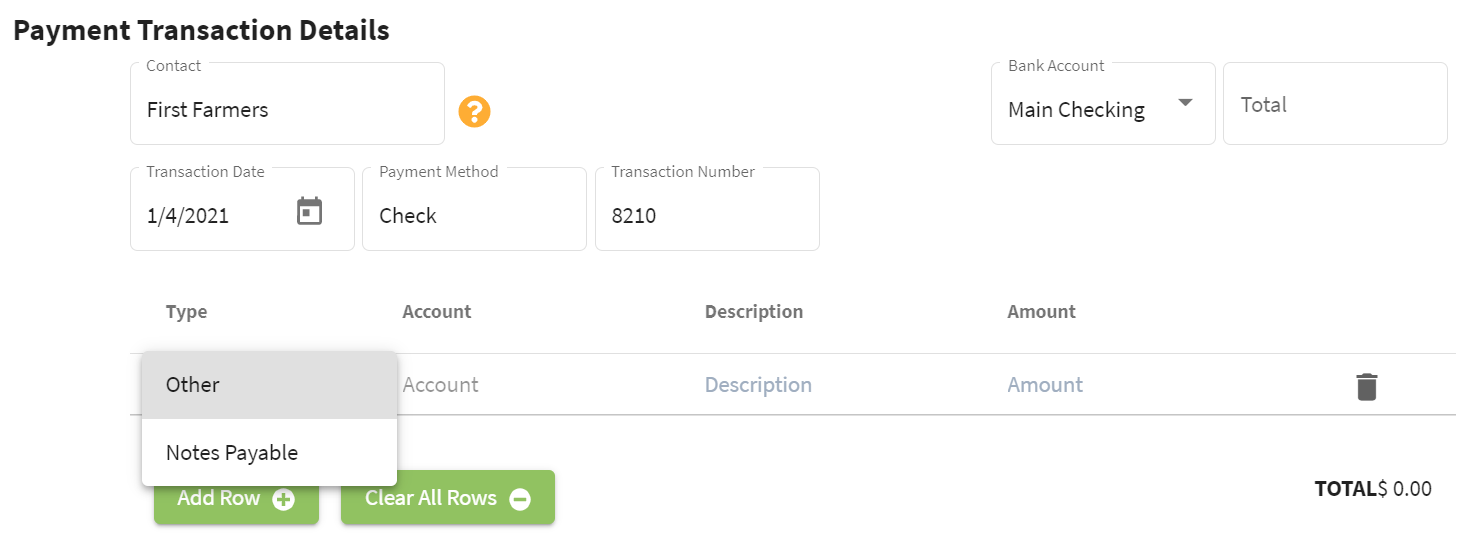Open the Main Checking bank account selector
The height and width of the screenshot is (537, 1476).
[x=1103, y=104]
